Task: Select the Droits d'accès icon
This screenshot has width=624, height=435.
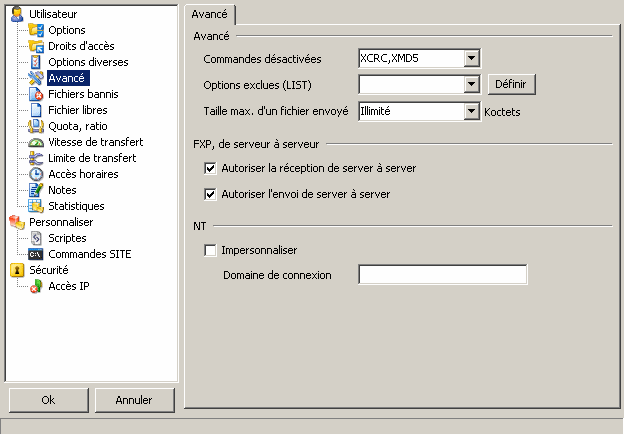Action: [x=36, y=46]
